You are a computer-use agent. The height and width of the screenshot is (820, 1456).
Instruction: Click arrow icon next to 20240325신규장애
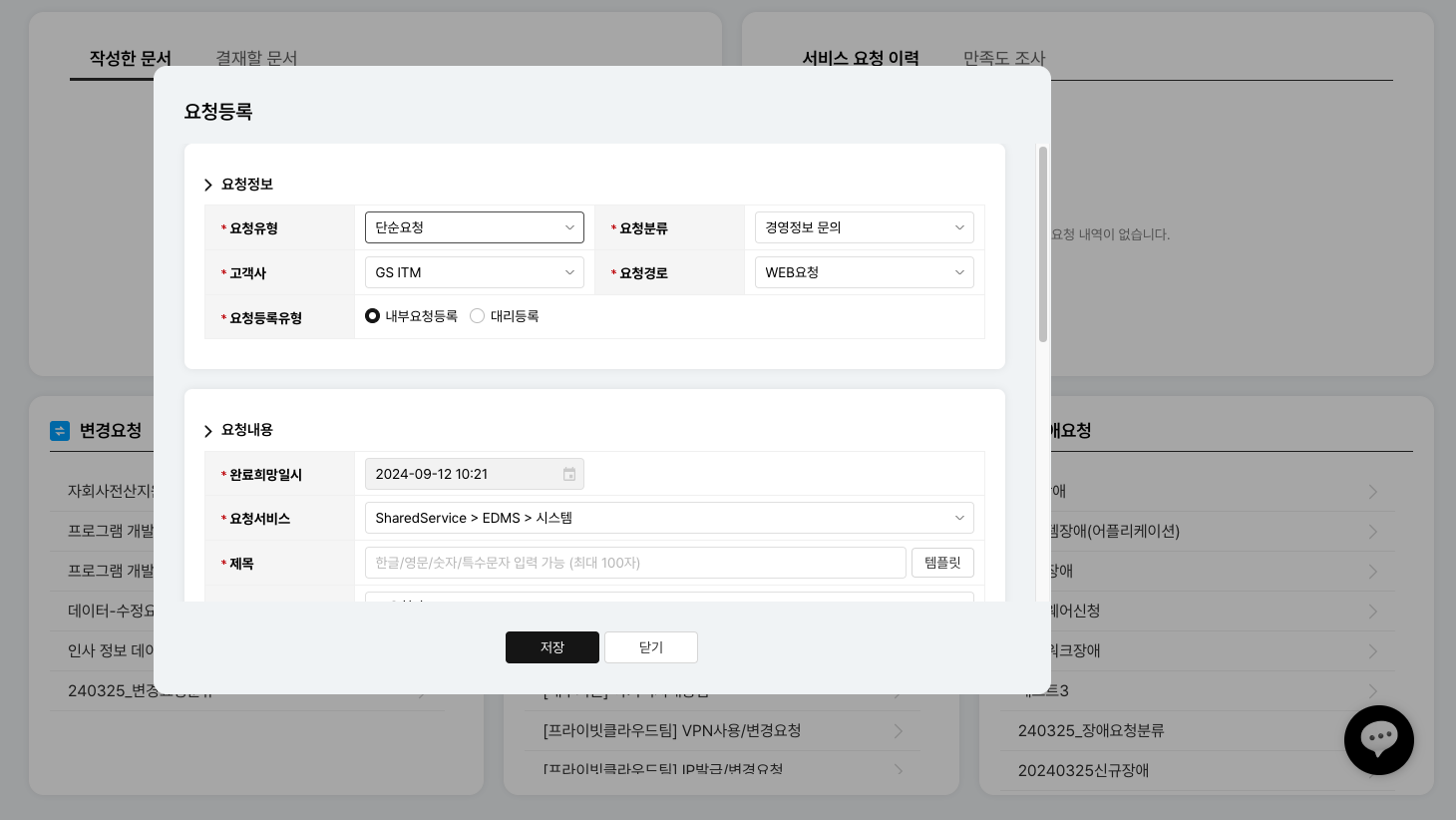(x=1373, y=771)
